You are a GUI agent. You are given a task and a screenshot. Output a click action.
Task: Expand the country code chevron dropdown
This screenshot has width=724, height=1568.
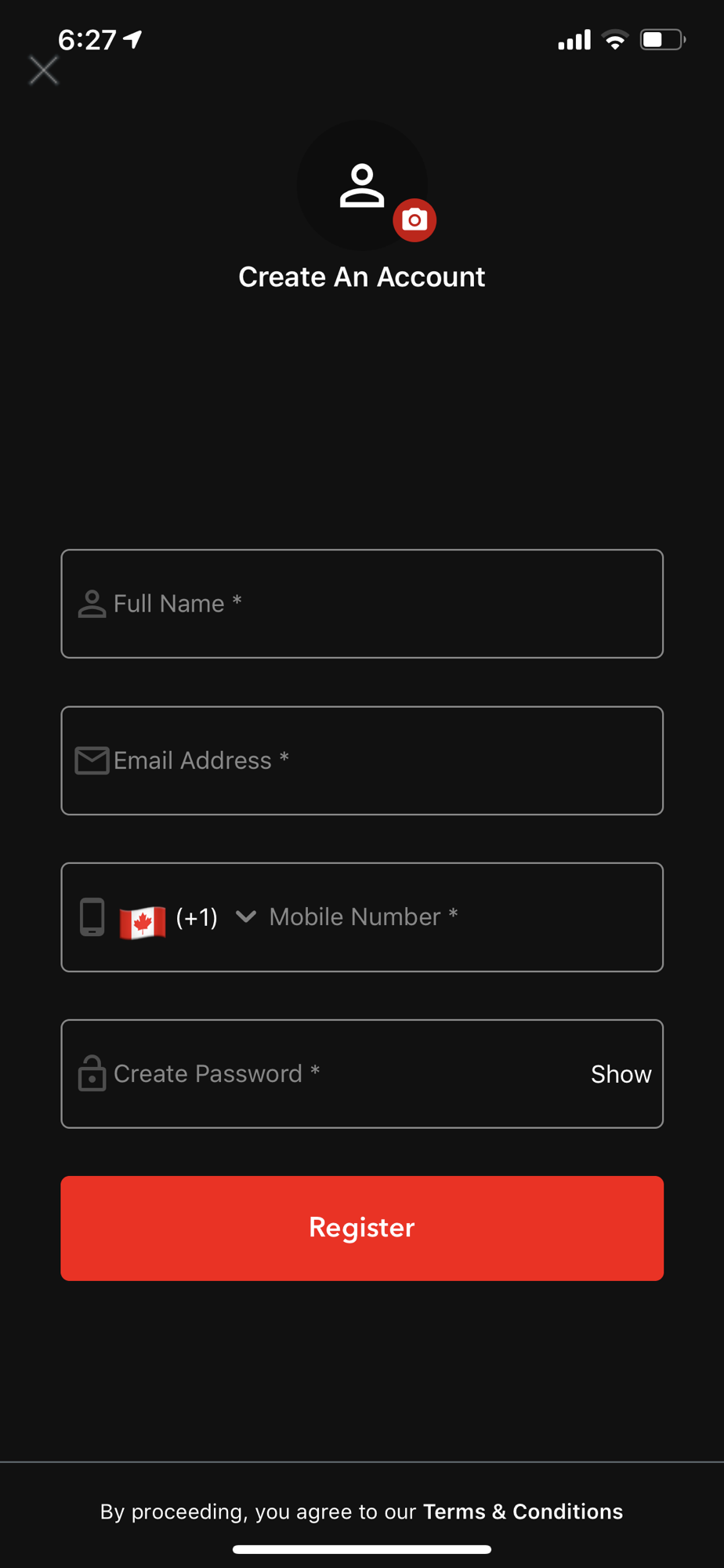pyautogui.click(x=246, y=916)
